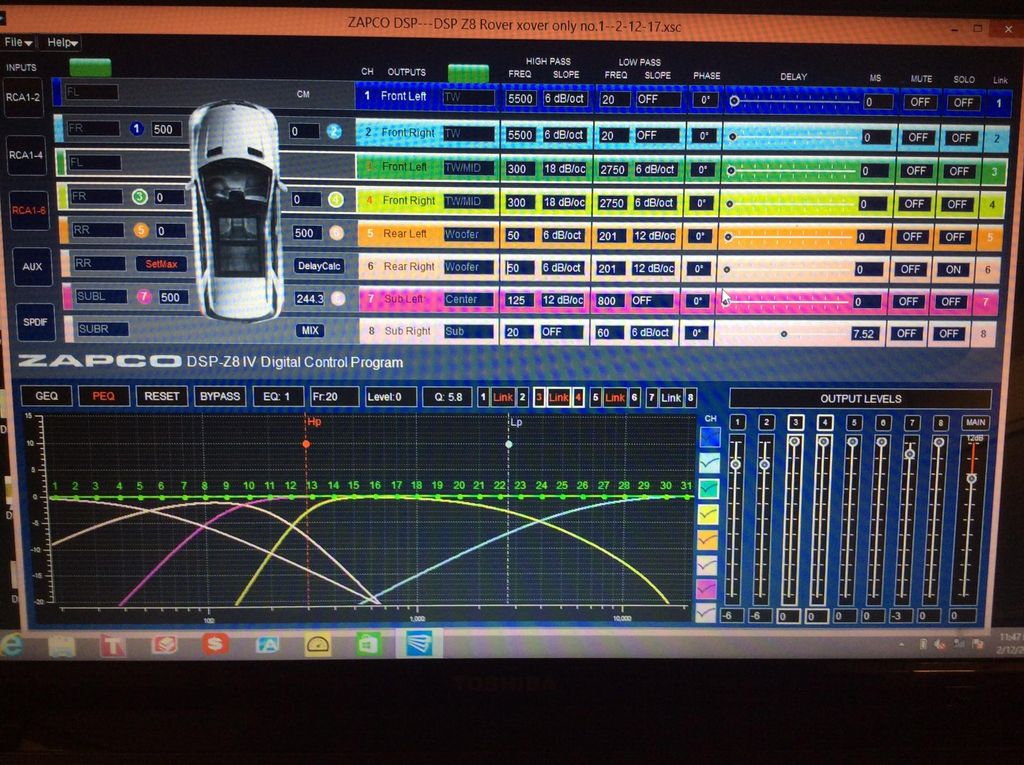Viewport: 1024px width, 765px height.
Task: Open high pass slope dropdown for channel 1
Action: pyautogui.click(x=565, y=99)
